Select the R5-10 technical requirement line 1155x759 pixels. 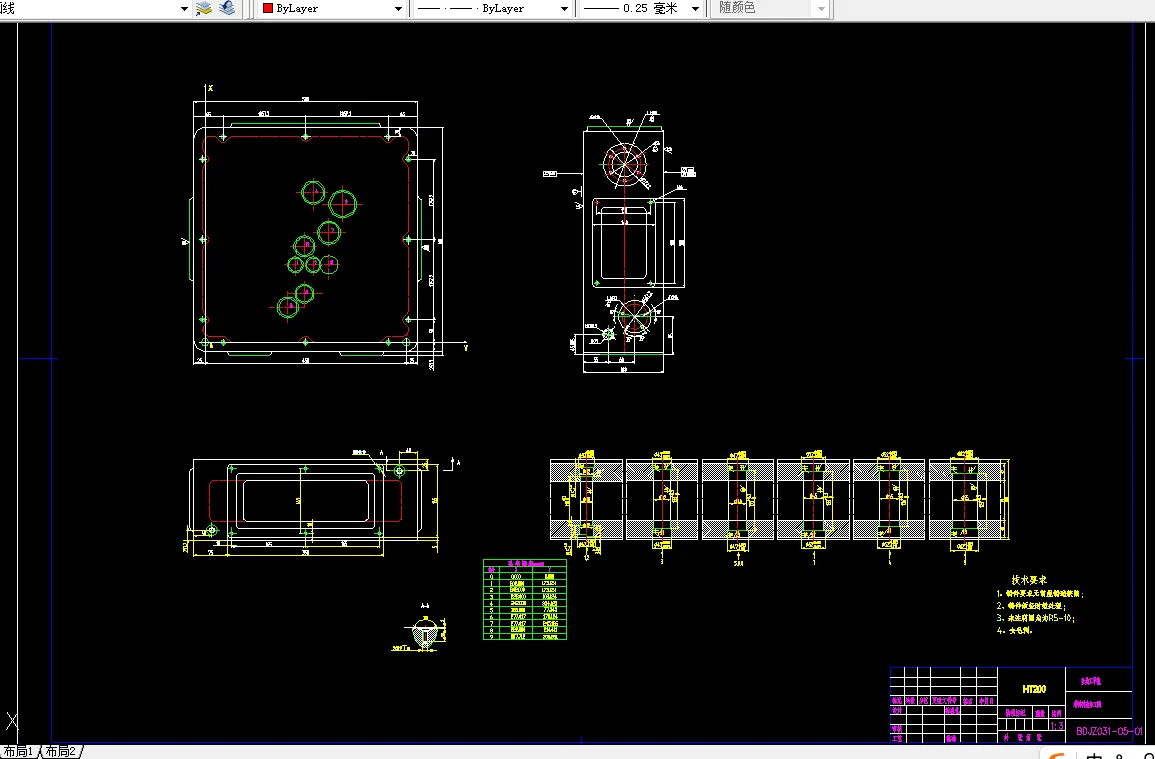[1036, 618]
